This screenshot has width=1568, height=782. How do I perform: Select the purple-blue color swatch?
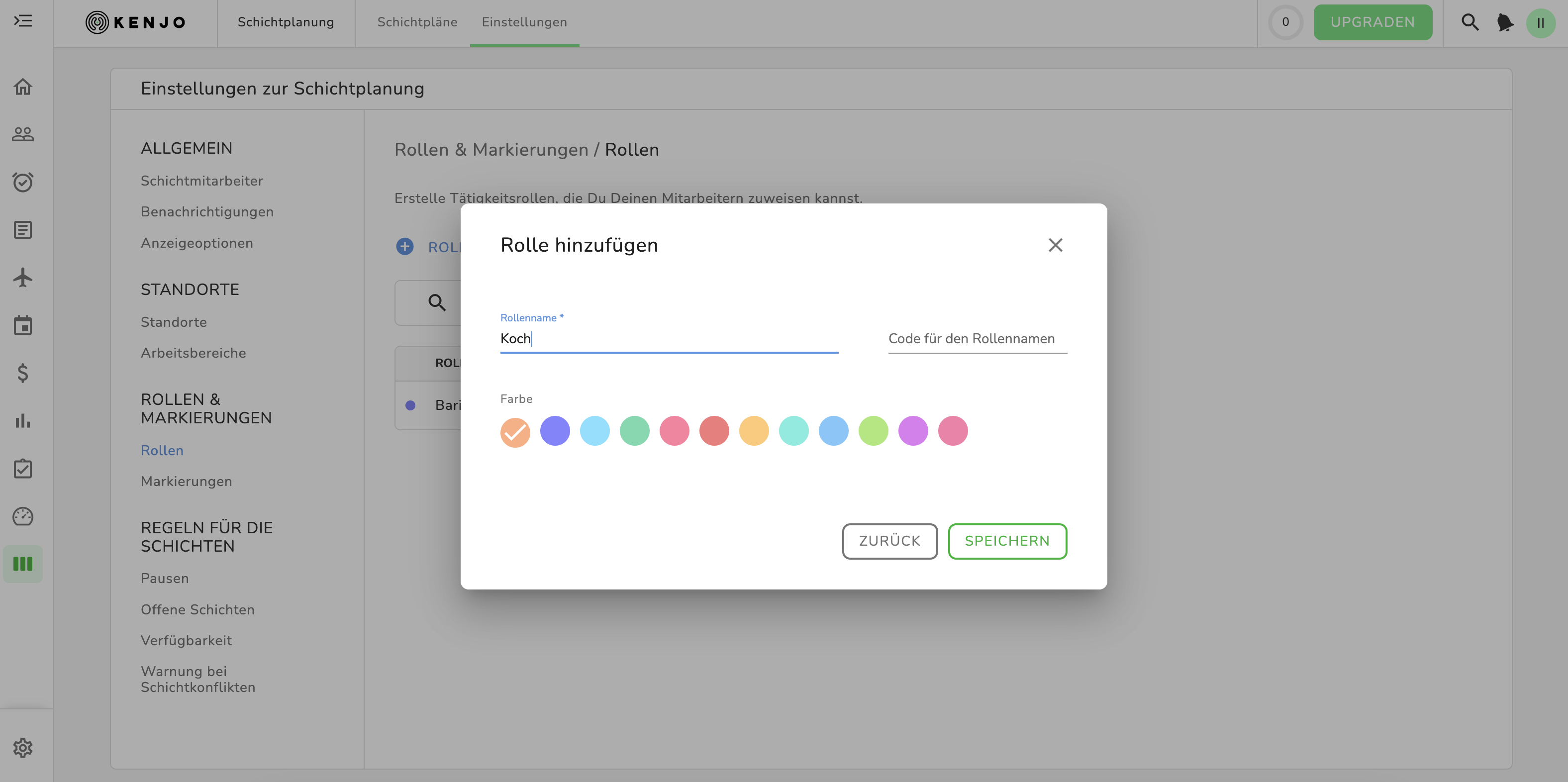pos(555,431)
